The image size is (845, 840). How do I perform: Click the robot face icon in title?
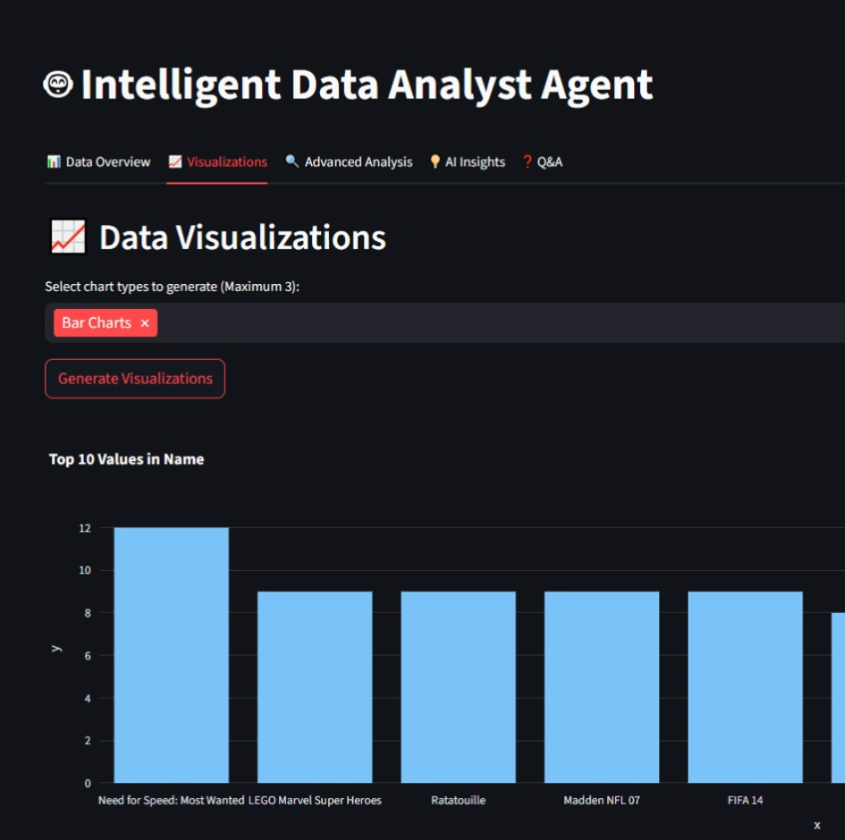tap(58, 85)
